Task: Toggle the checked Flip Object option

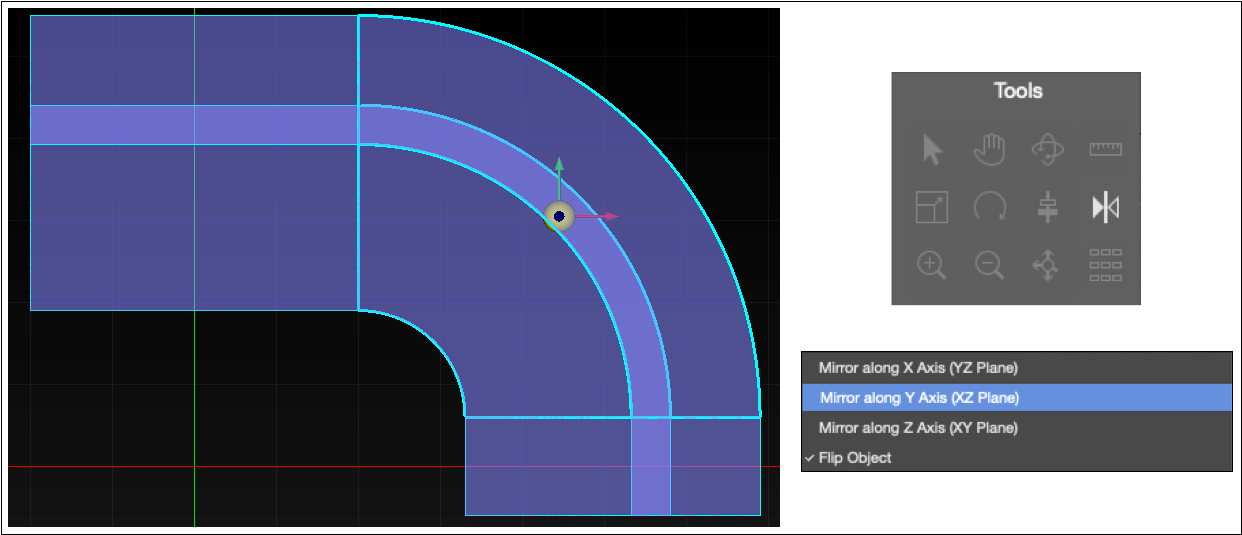Action: point(1017,457)
